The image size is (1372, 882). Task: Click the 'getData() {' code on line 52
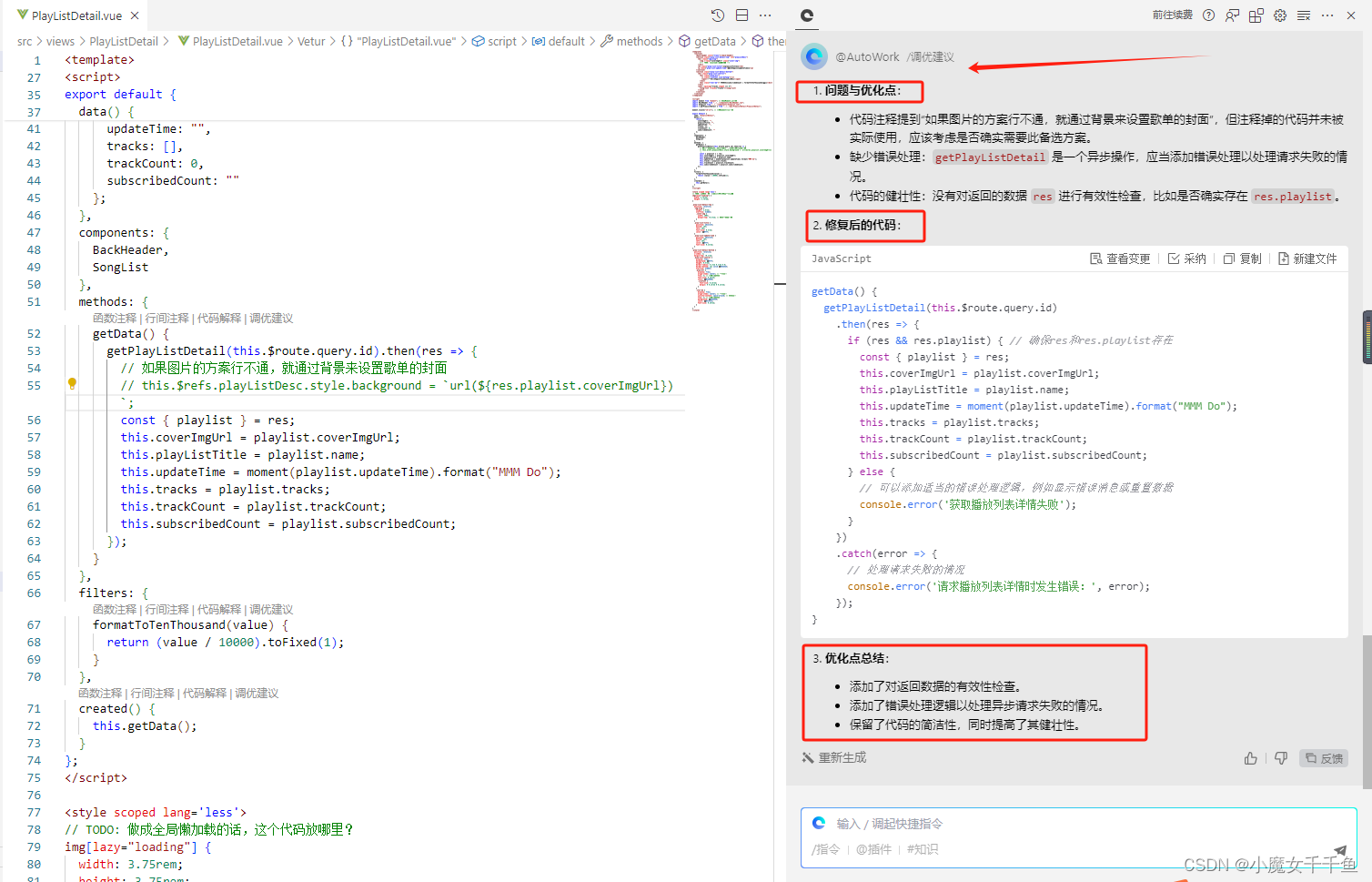131,334
